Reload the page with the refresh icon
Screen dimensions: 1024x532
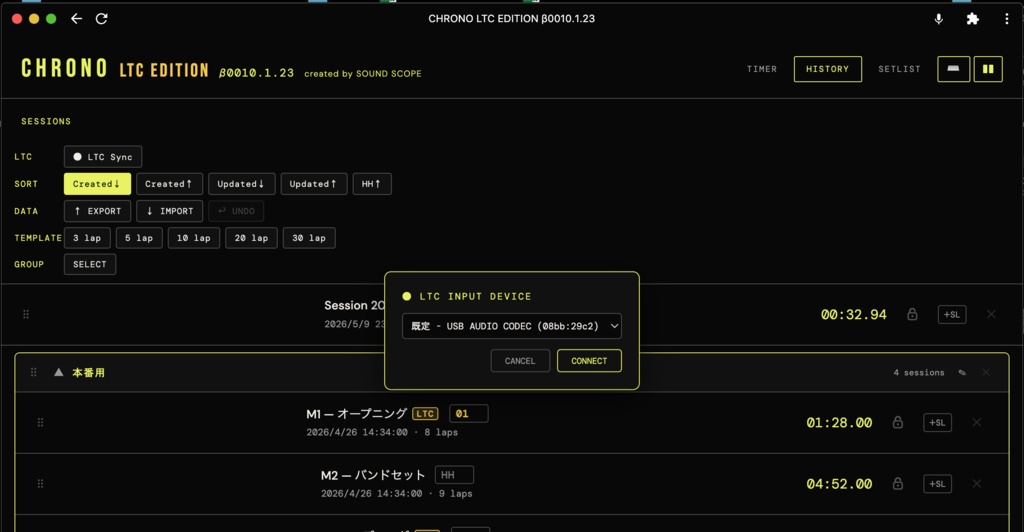click(101, 19)
